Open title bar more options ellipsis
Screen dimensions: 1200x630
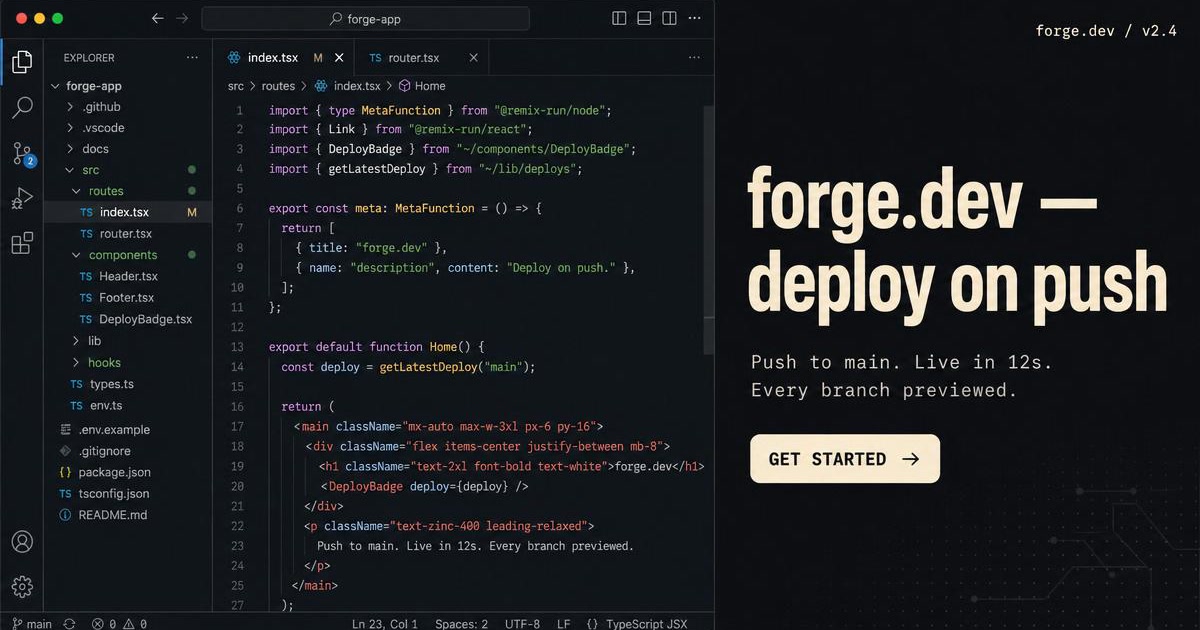click(694, 18)
